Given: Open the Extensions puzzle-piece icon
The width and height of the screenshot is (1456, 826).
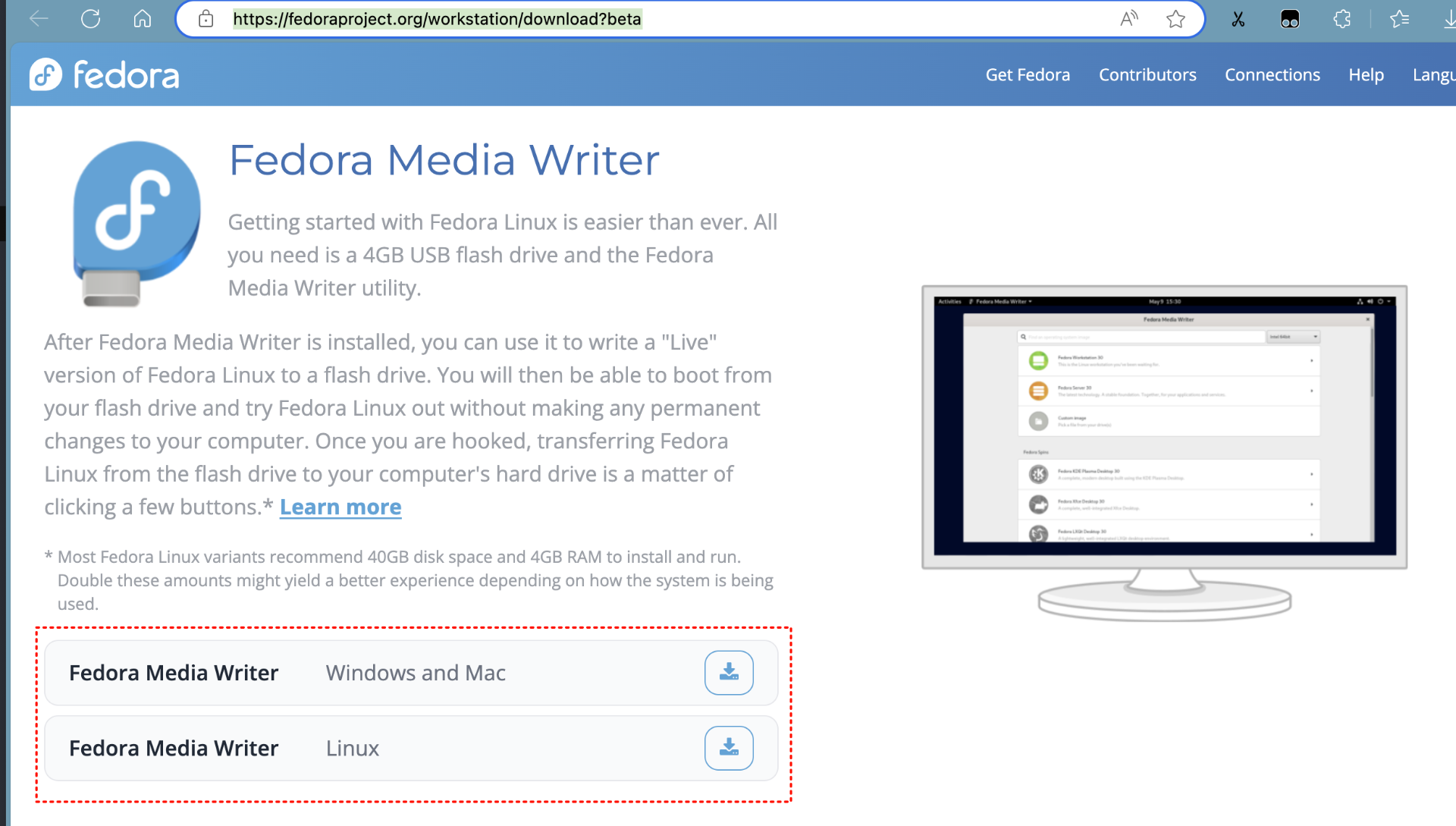Looking at the screenshot, I should tap(1342, 19).
